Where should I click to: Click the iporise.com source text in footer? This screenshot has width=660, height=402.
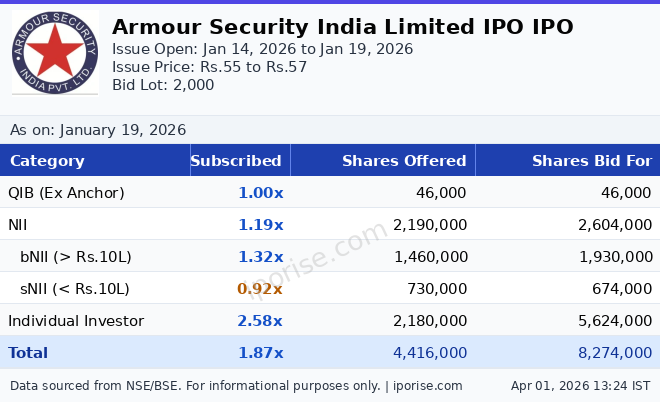click(x=426, y=386)
